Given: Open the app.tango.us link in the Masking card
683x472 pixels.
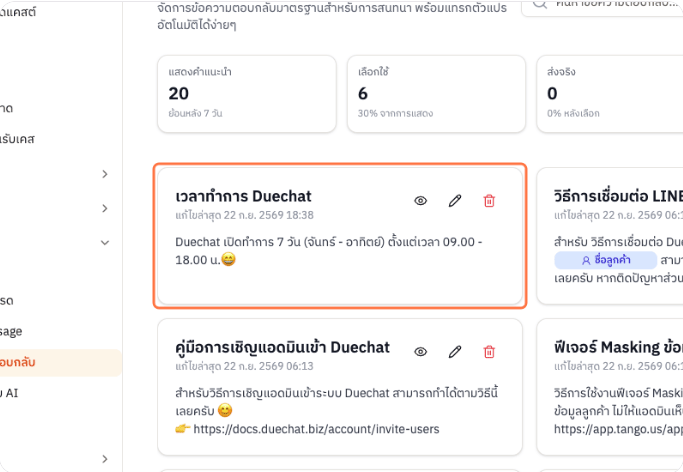Looking at the screenshot, I should [618, 429].
